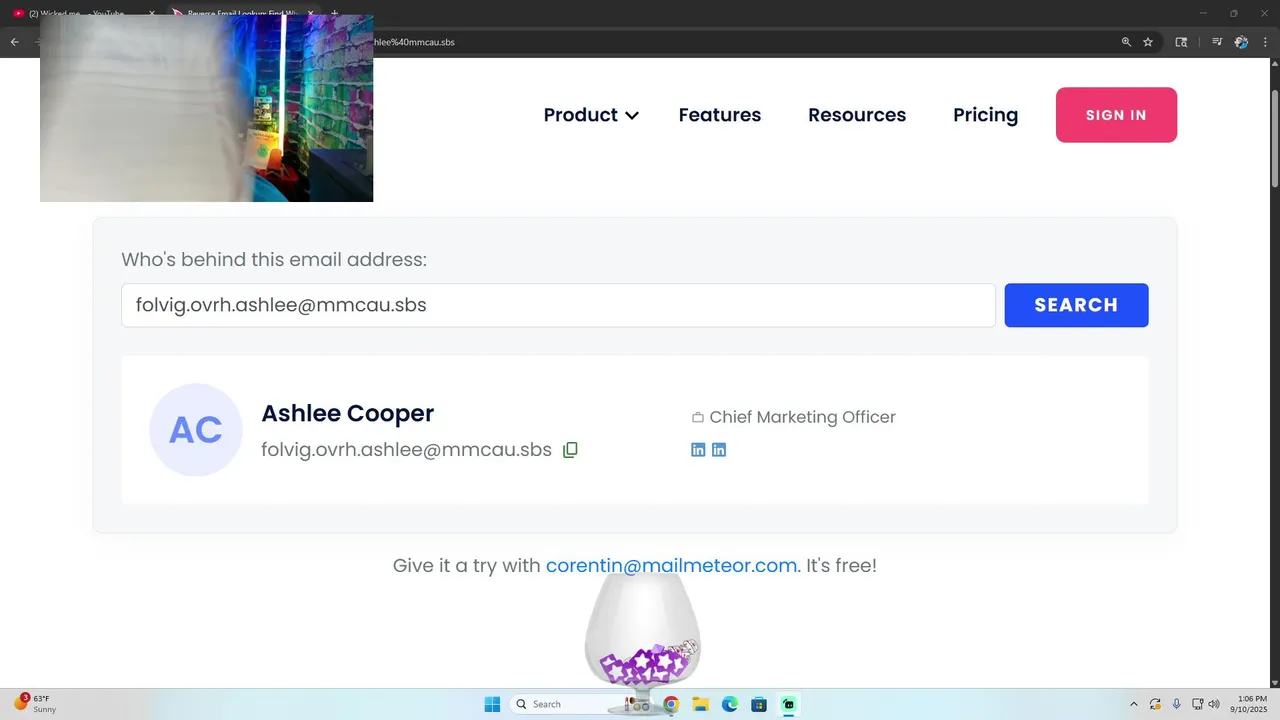1280x720 pixels.
Task: Open the zoom magnifier in address bar
Action: tap(1126, 42)
